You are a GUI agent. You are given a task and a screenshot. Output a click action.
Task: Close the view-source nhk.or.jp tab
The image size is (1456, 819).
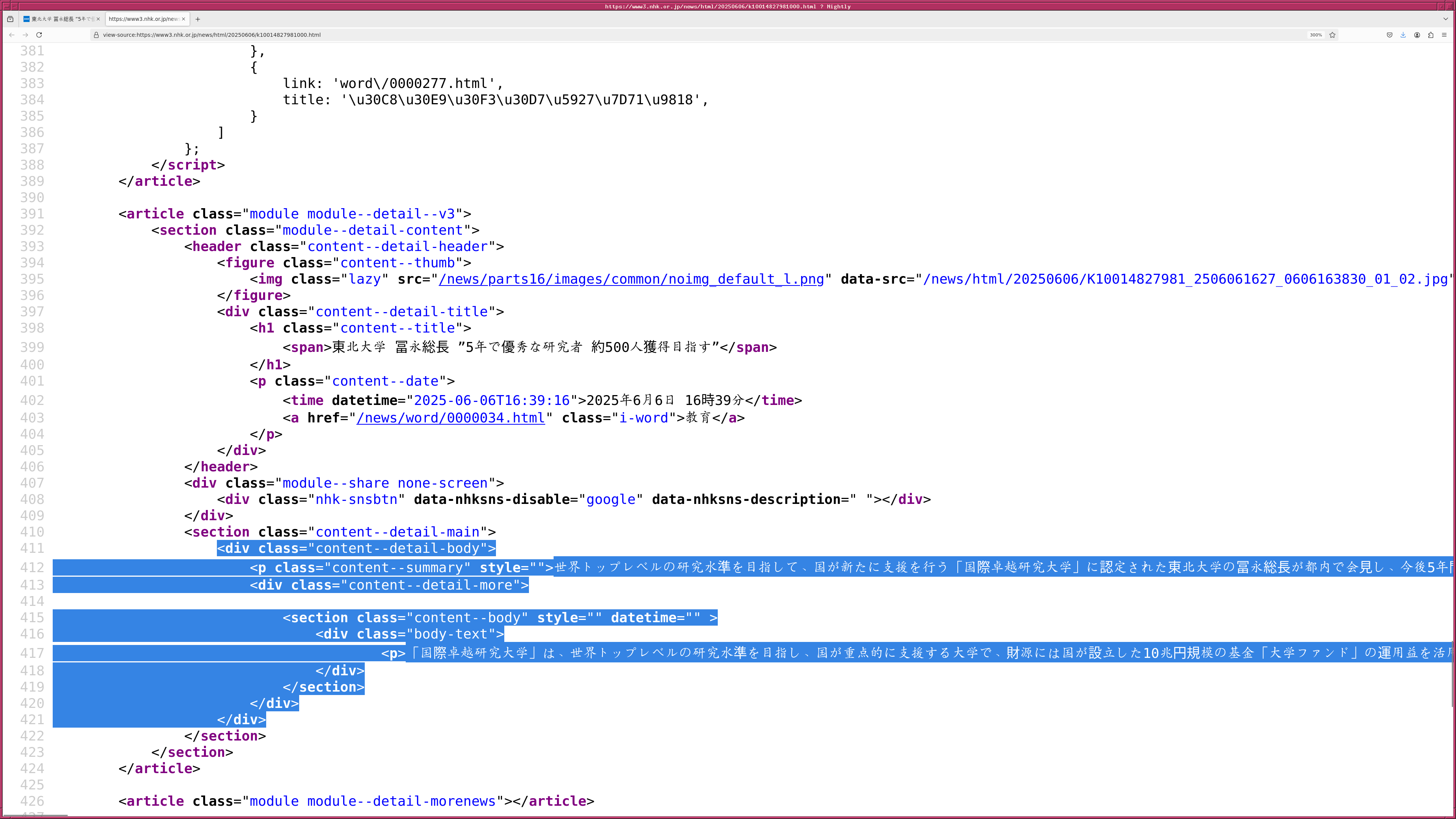tap(184, 19)
